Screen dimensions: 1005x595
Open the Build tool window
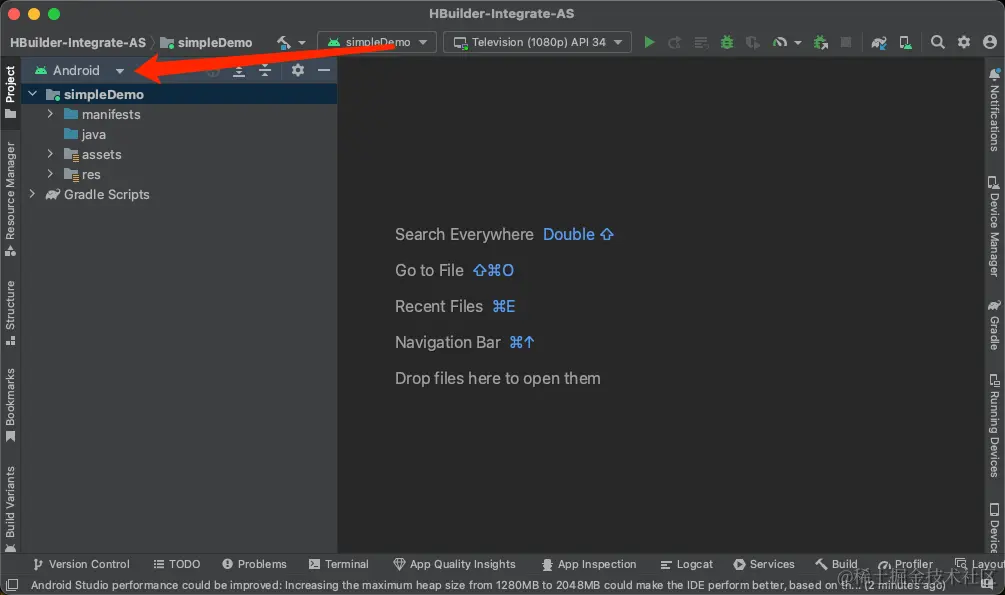coord(836,564)
